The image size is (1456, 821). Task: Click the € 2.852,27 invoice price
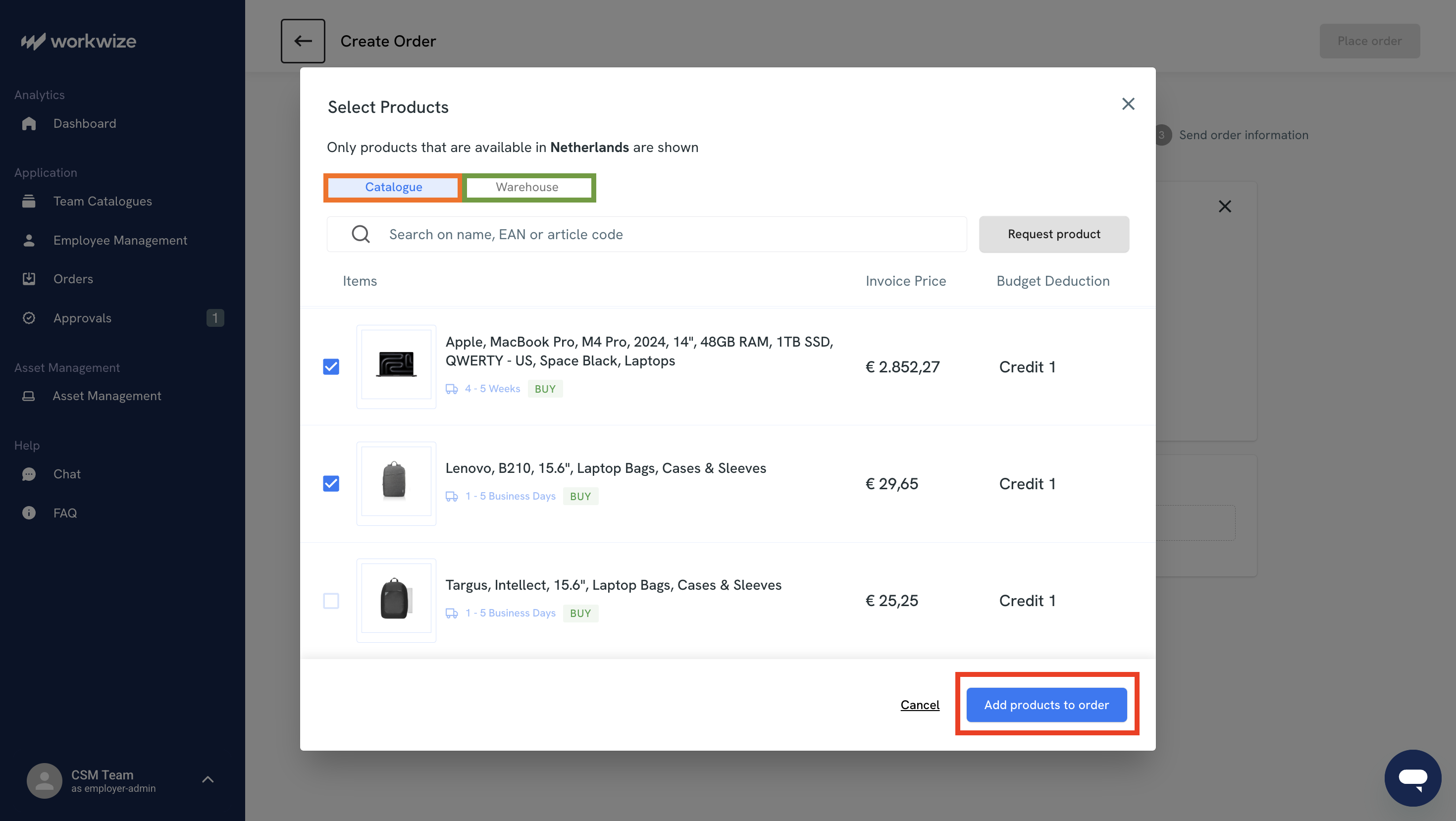(x=903, y=367)
